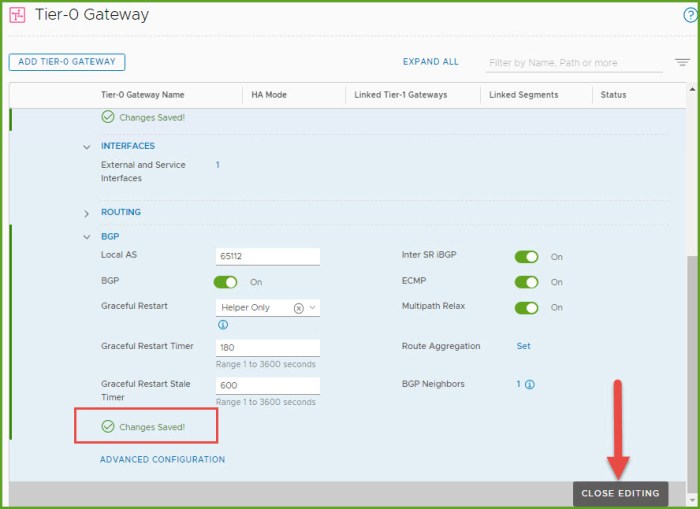Expand the ROUTING section
Screen dimensions: 700x509
click(87, 213)
